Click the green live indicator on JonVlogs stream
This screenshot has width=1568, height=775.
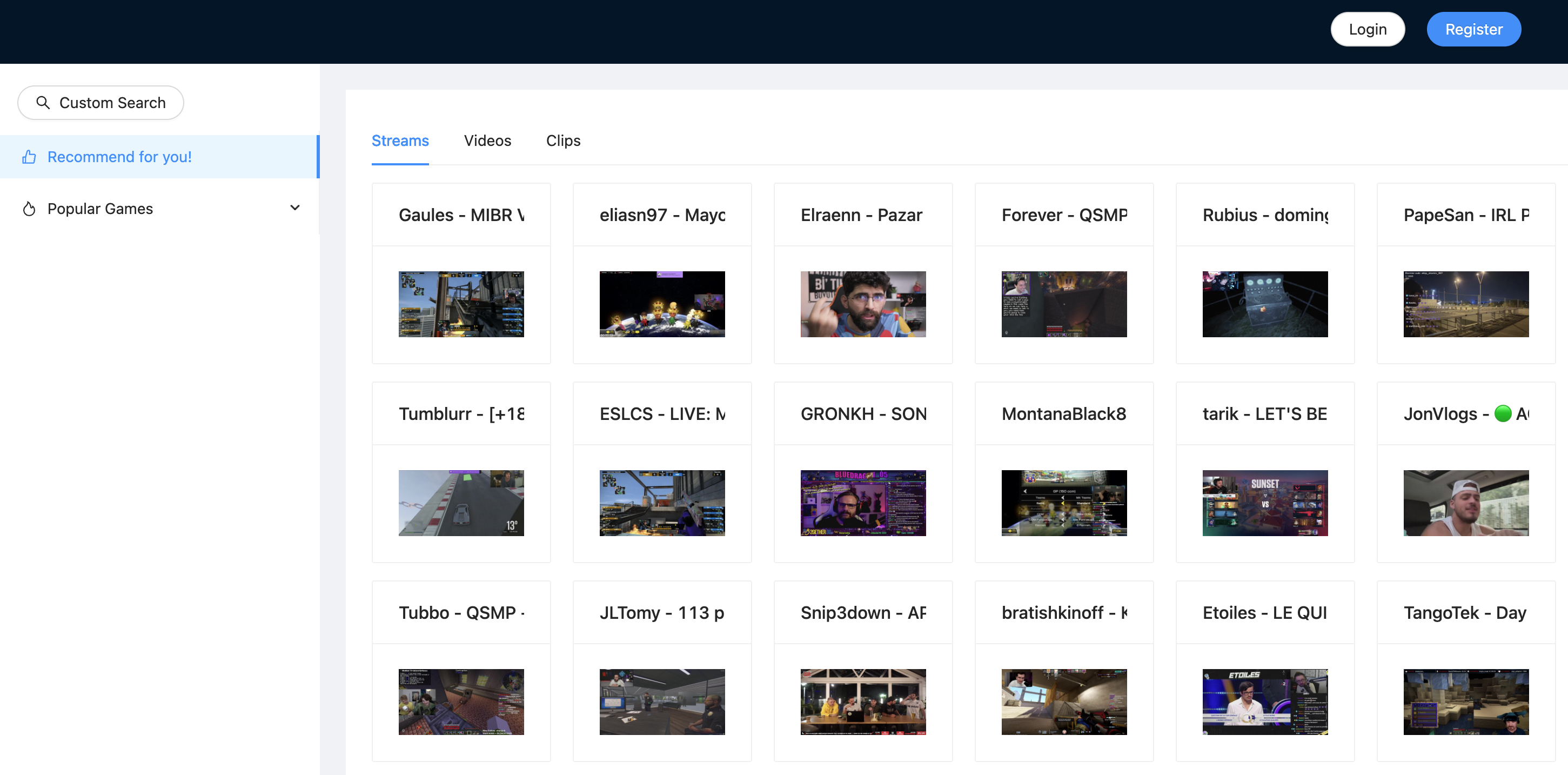[1502, 413]
